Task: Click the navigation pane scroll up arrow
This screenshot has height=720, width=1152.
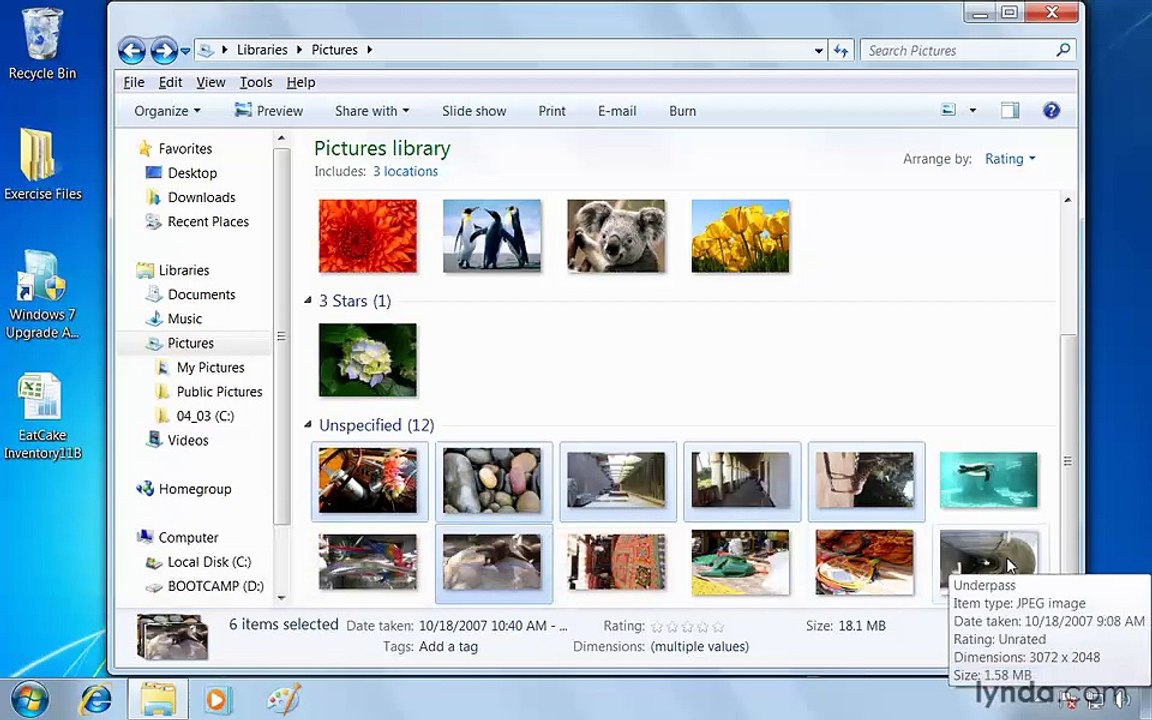Action: [281, 138]
